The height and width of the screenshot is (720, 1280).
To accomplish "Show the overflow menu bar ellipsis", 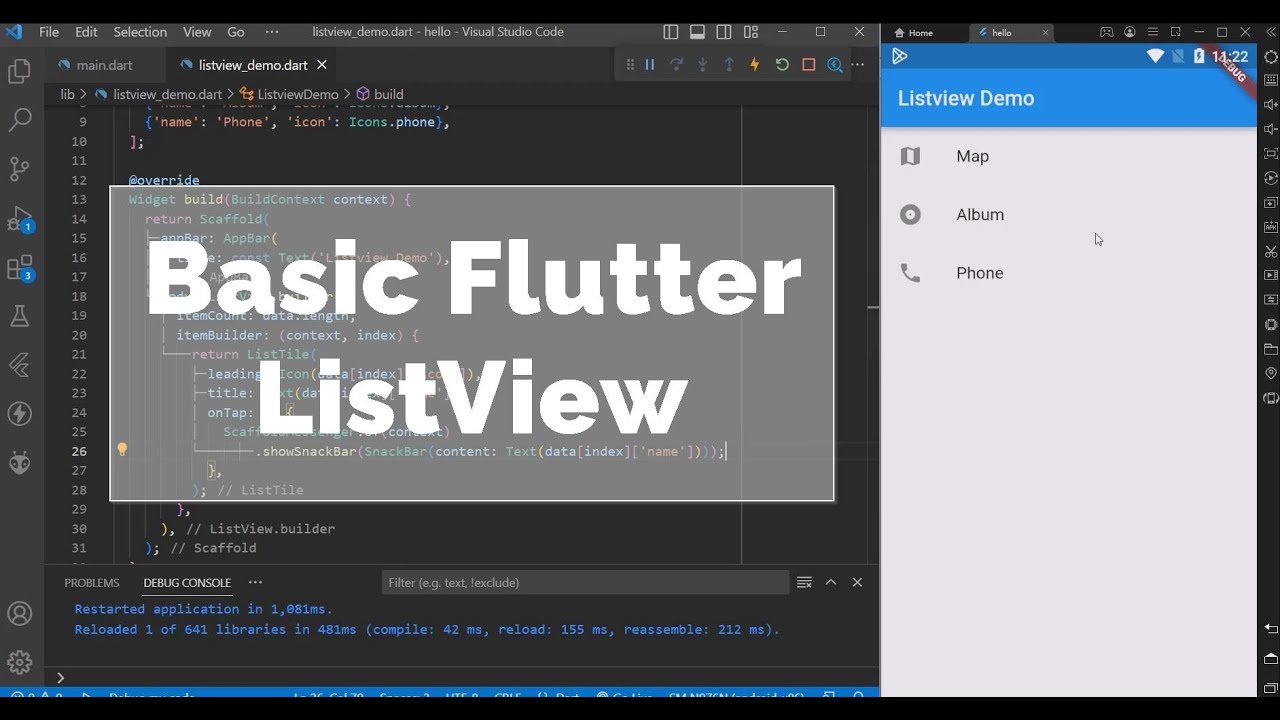I will (x=272, y=32).
